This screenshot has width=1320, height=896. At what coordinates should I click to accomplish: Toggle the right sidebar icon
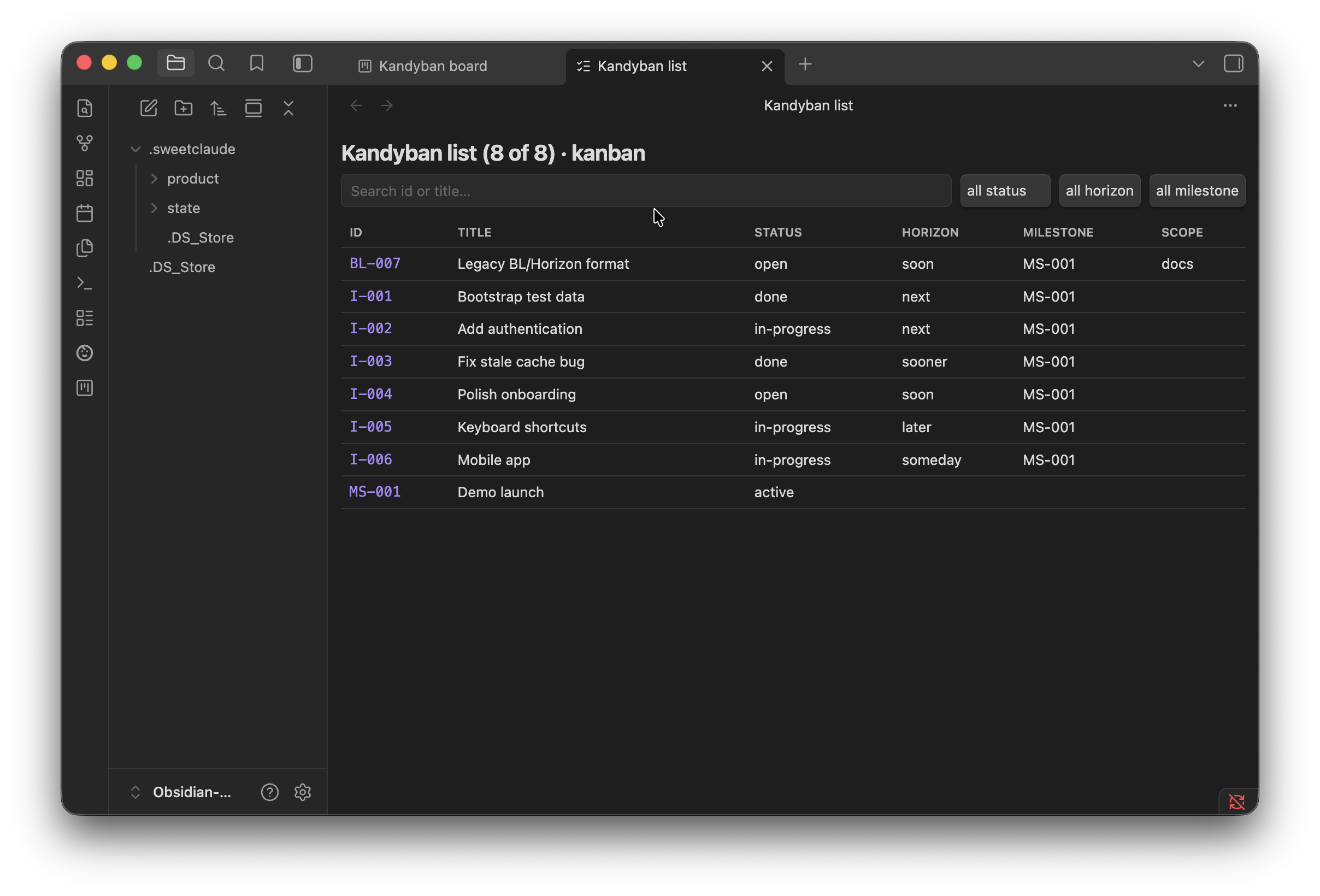[x=1233, y=63]
